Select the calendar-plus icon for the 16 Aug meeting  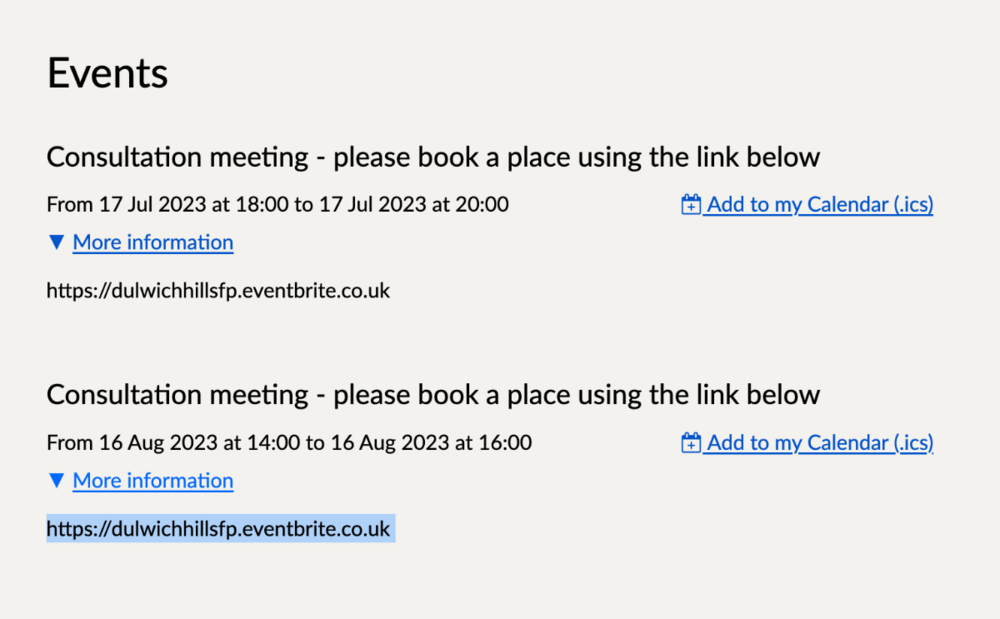(690, 442)
